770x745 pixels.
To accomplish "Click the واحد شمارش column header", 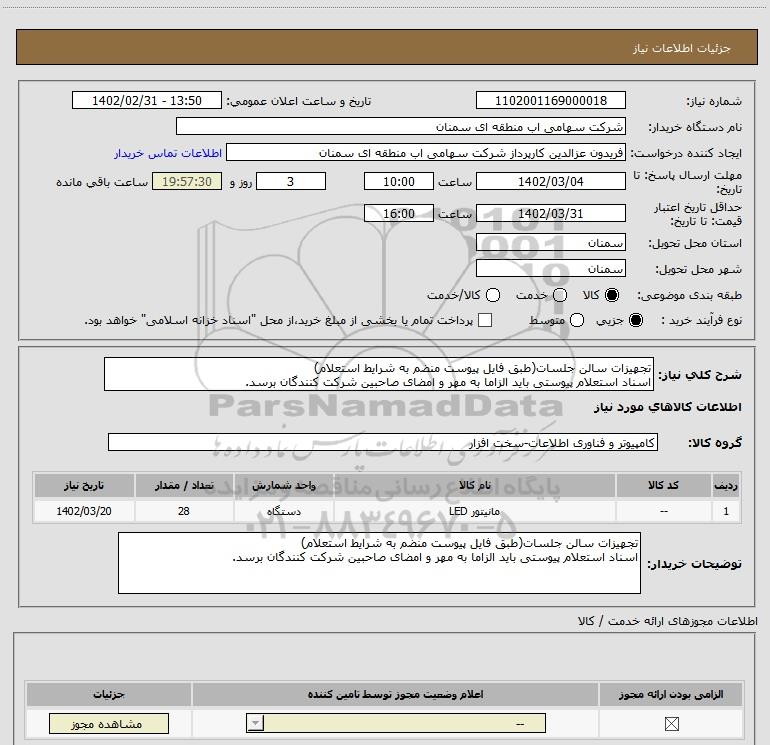I will [283, 486].
